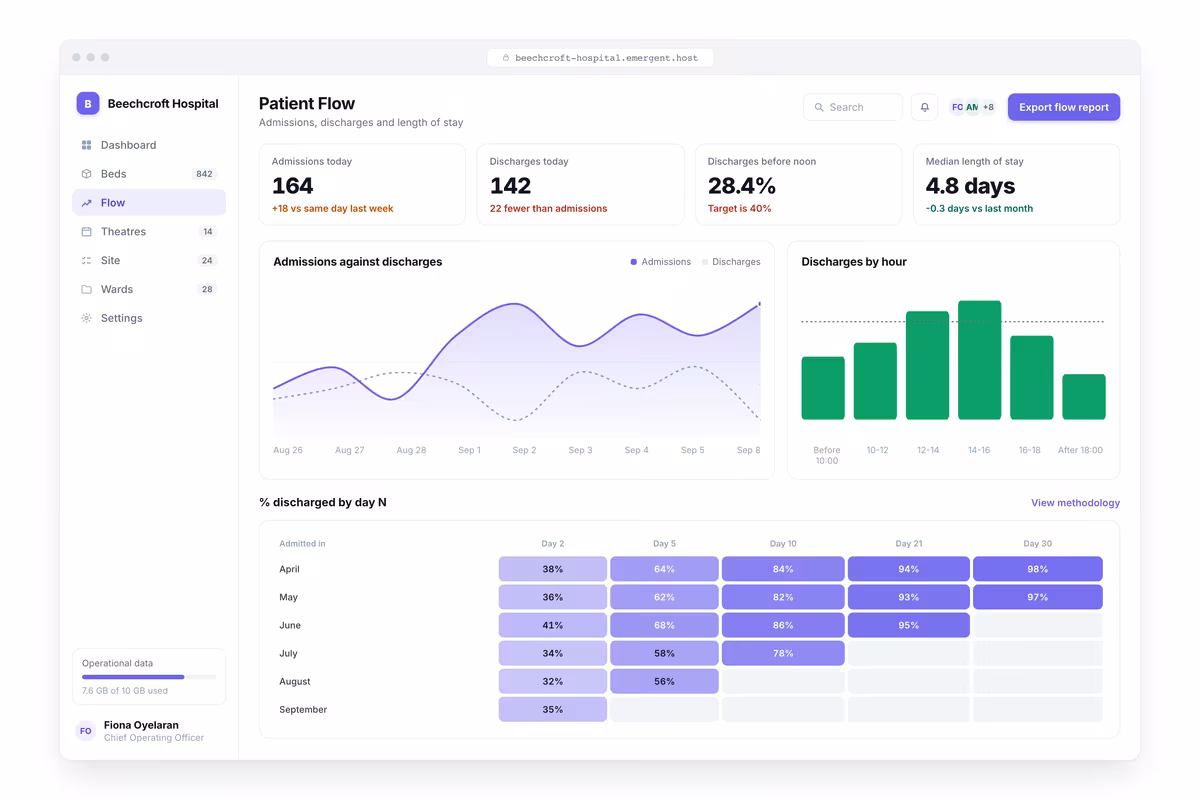Click the Site icon in sidebar
The height and width of the screenshot is (800, 1200).
86,261
